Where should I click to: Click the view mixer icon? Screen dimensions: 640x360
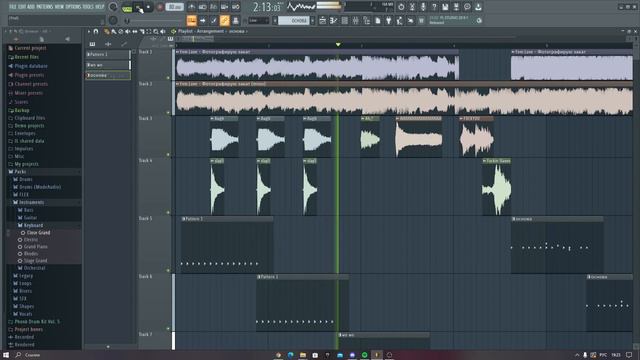pos(356,20)
